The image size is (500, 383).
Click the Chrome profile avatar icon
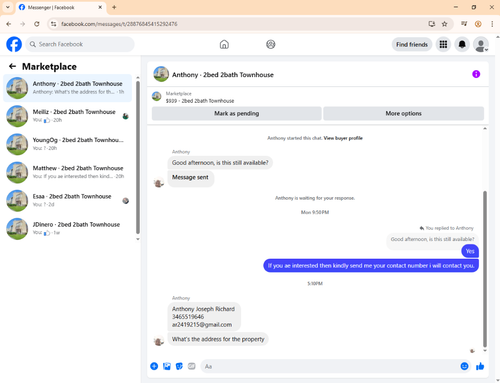point(478,24)
